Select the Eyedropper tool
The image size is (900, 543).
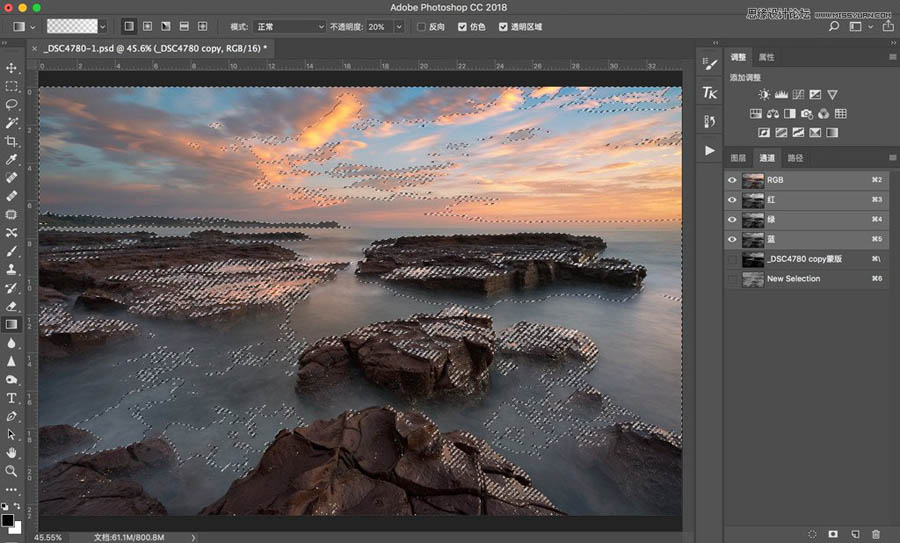click(11, 160)
